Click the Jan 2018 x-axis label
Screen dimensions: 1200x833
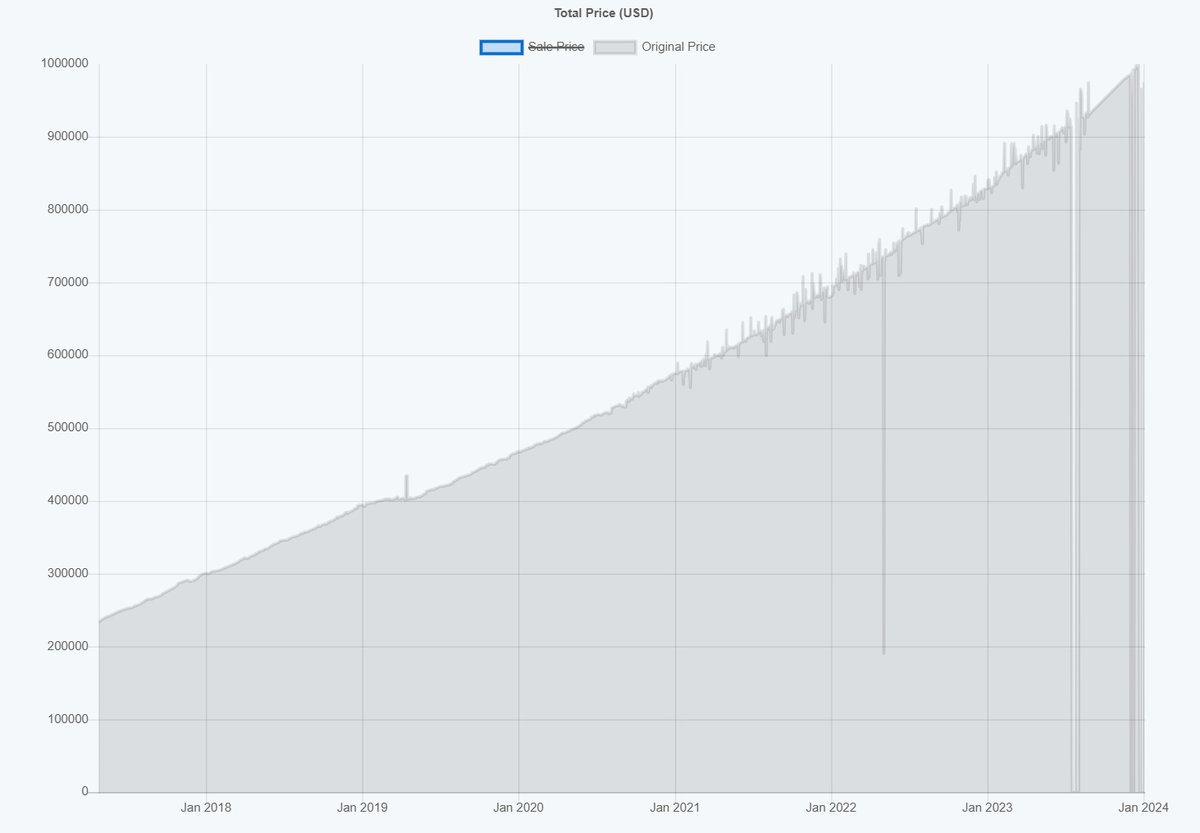pyautogui.click(x=206, y=808)
